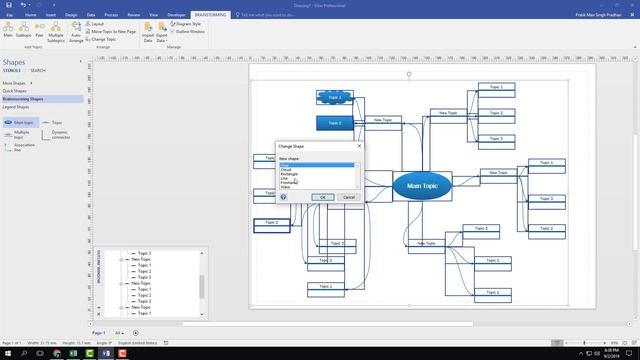
Task: Click the Auto Arrange icon
Action: [x=76, y=32]
